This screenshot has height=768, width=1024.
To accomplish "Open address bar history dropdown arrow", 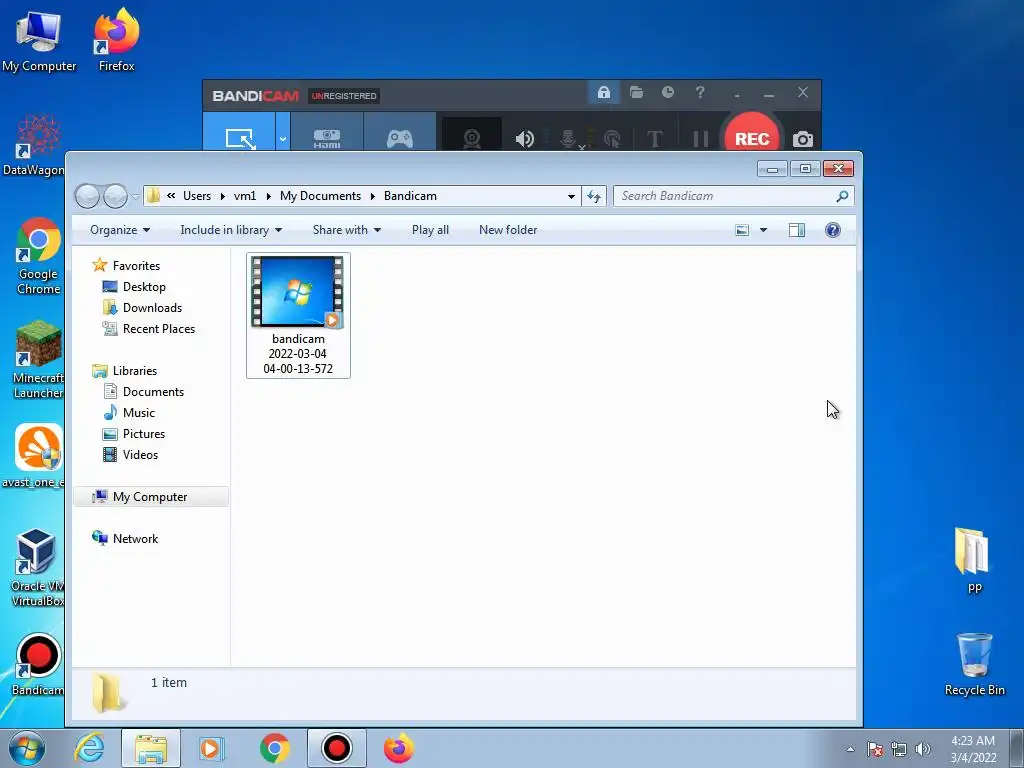I will pyautogui.click(x=571, y=196).
